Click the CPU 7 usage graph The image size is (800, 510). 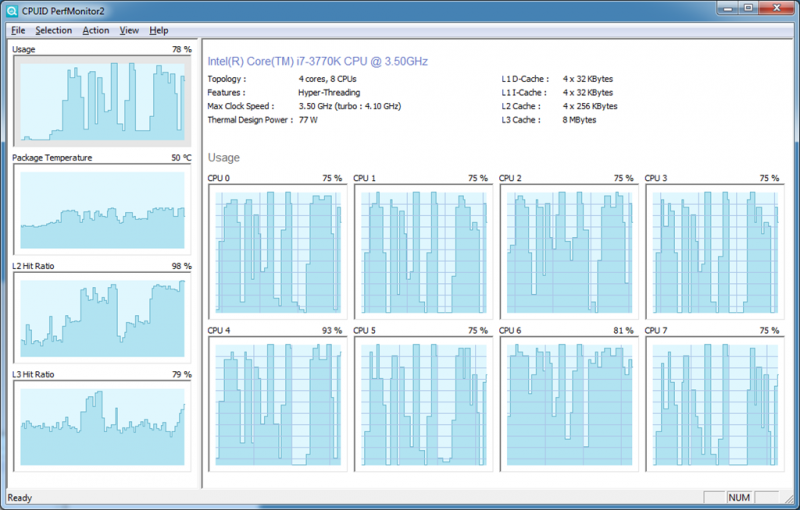click(x=712, y=404)
